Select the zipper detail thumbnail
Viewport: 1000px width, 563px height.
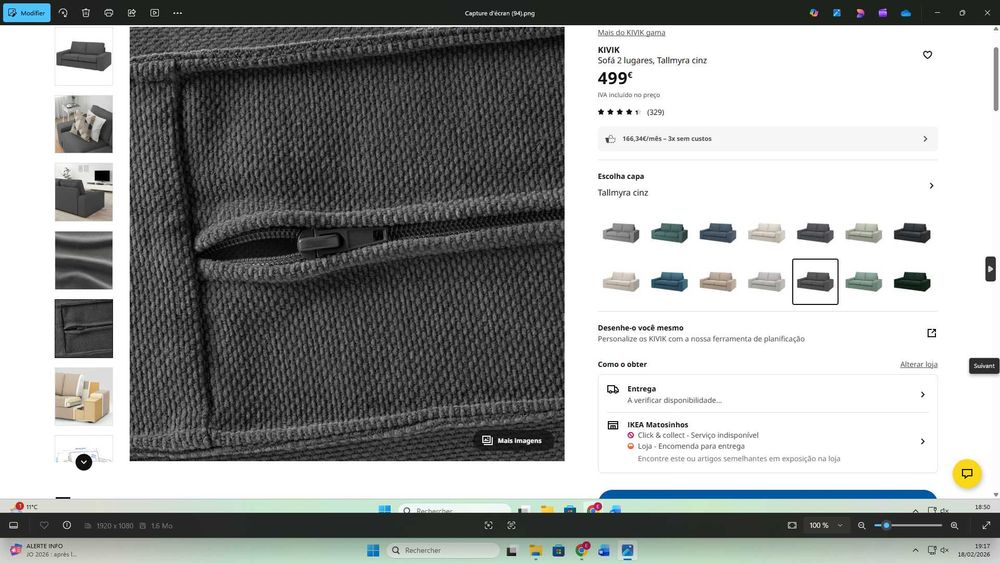pos(84,328)
